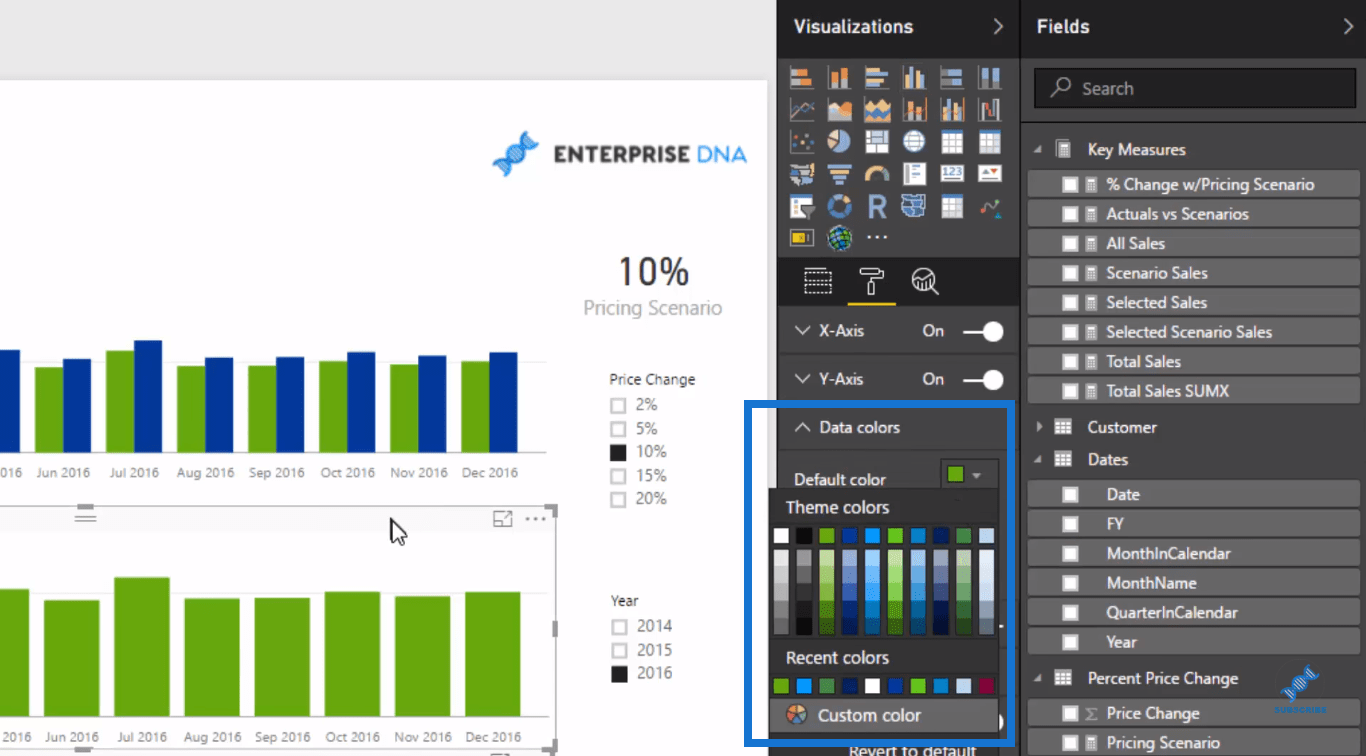Uncheck the 10% price change box
Image resolution: width=1366 pixels, height=756 pixels.
(x=618, y=452)
